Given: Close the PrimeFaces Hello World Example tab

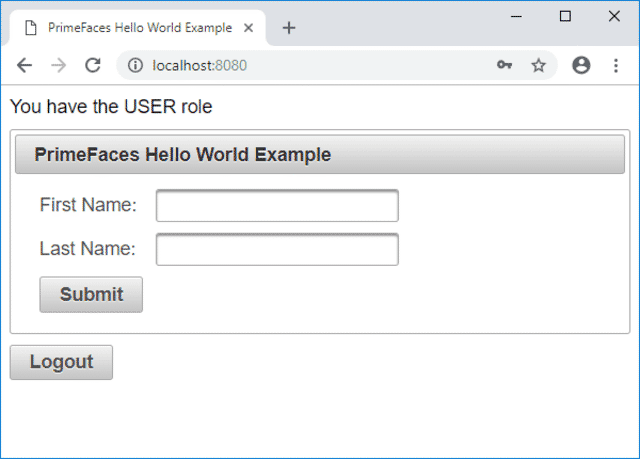Looking at the screenshot, I should click(x=248, y=28).
